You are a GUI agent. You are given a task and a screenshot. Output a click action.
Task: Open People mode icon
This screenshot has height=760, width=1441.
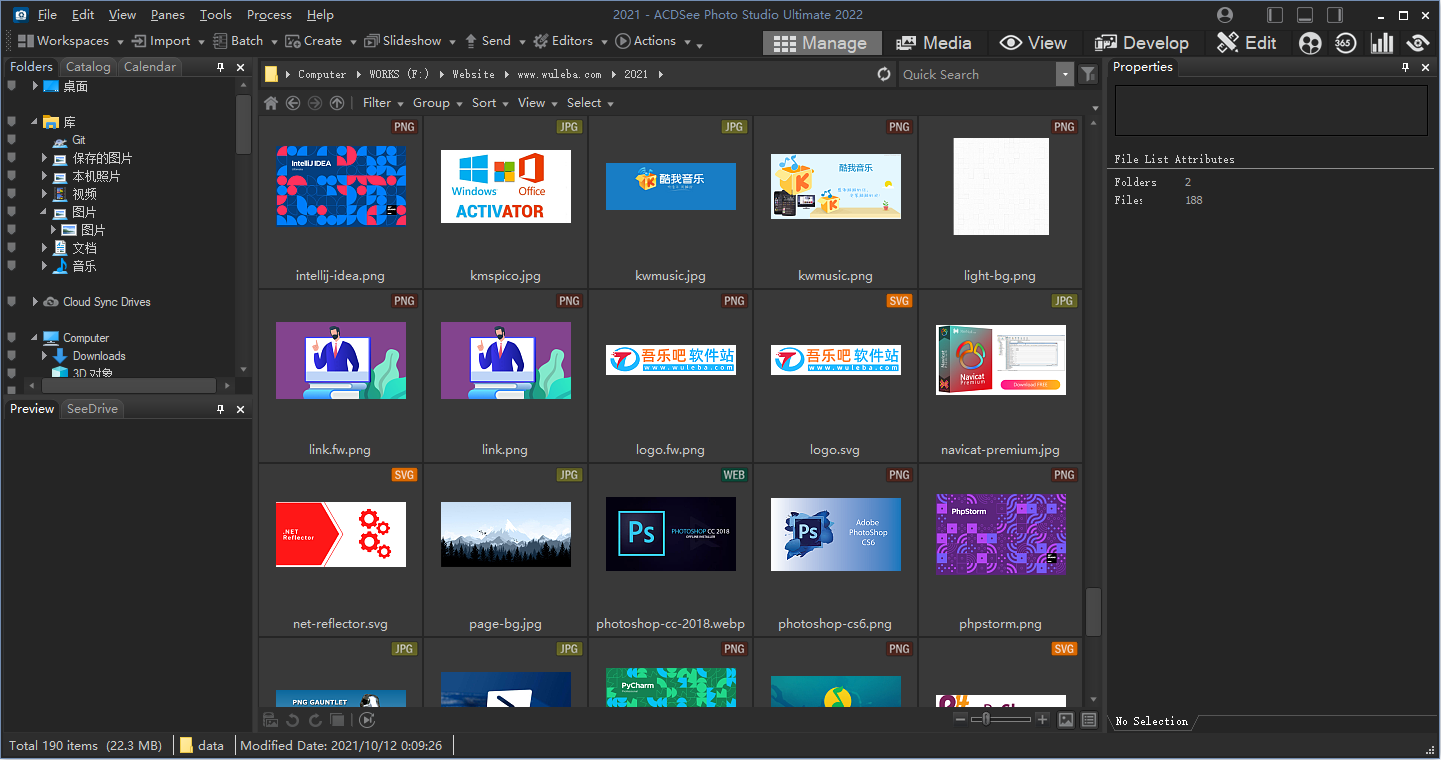[x=1310, y=43]
